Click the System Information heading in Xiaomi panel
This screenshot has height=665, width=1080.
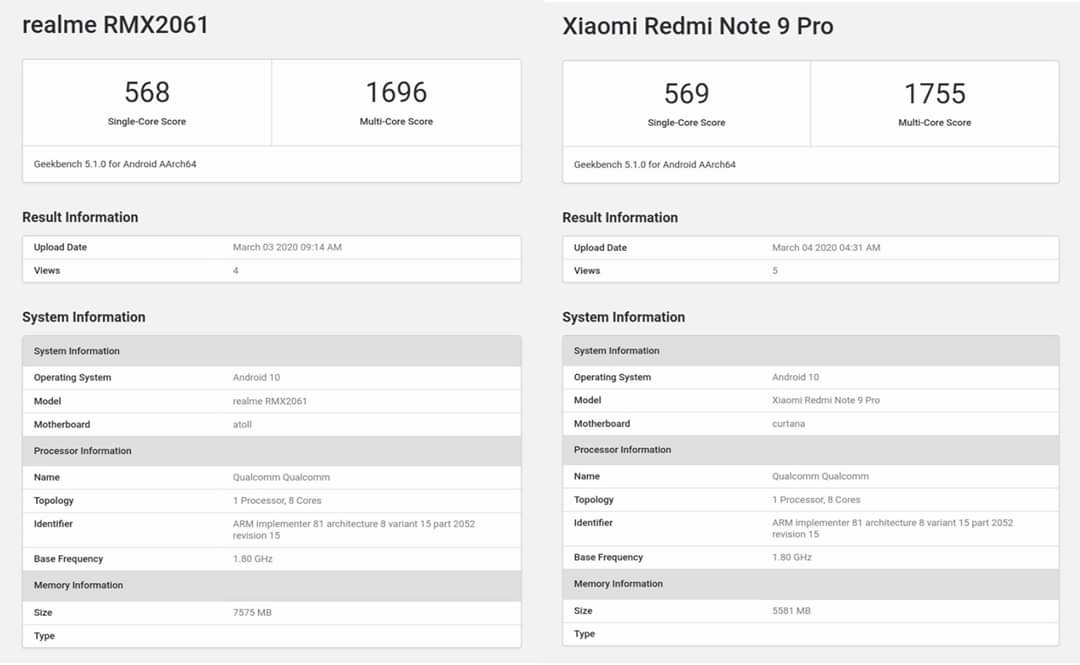pyautogui.click(x=623, y=317)
